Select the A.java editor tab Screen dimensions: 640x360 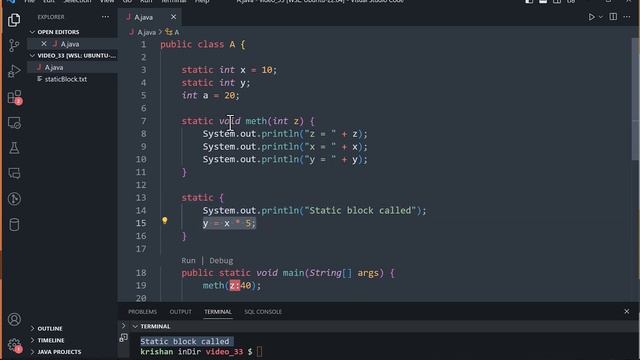click(x=143, y=17)
